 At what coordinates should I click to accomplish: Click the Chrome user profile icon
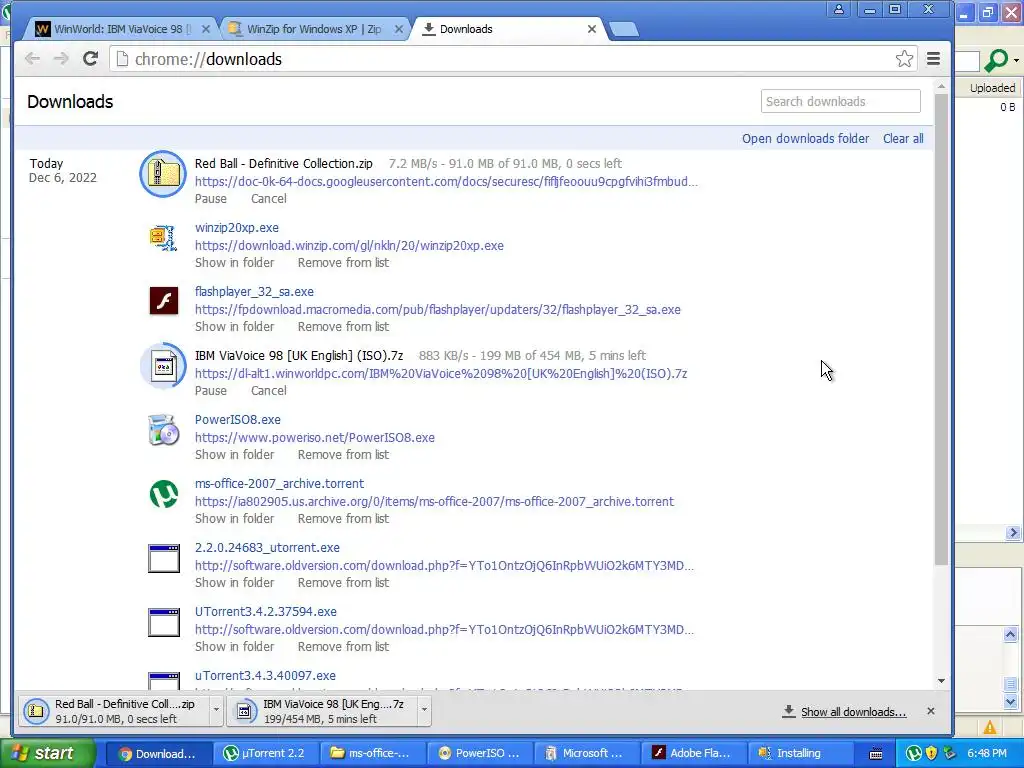839,9
